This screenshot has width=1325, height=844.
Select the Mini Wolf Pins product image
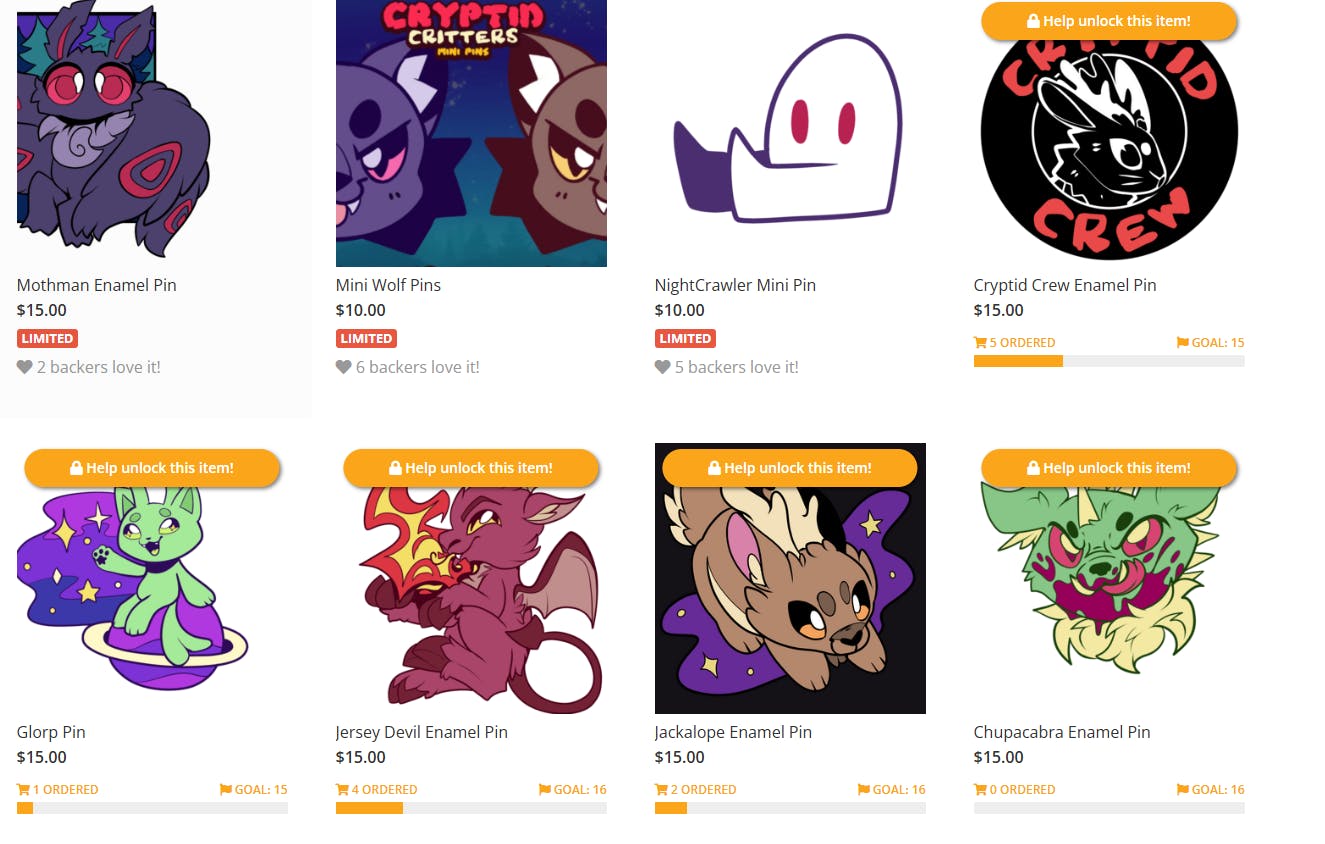tap(471, 133)
